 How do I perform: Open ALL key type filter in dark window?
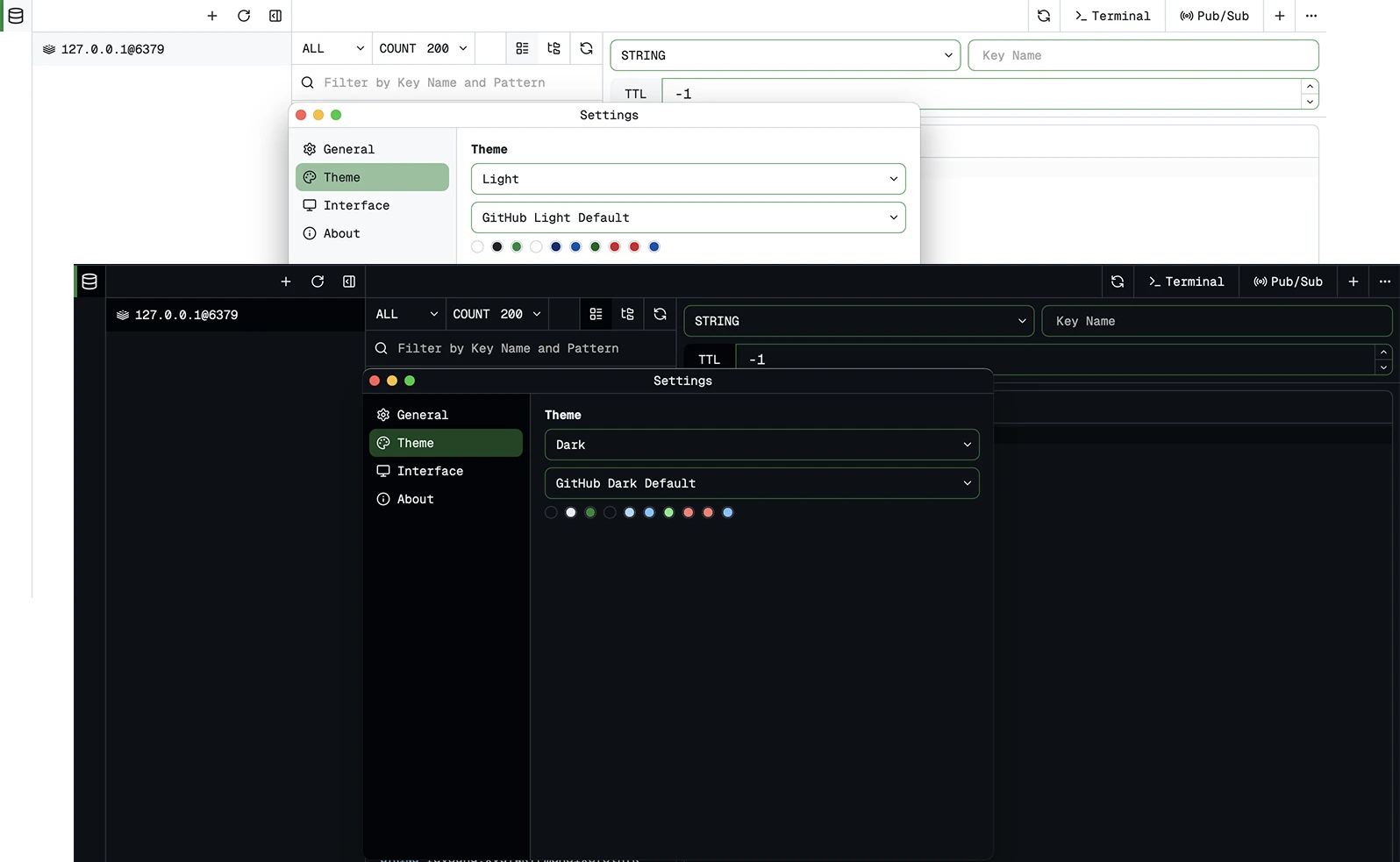[x=406, y=314]
